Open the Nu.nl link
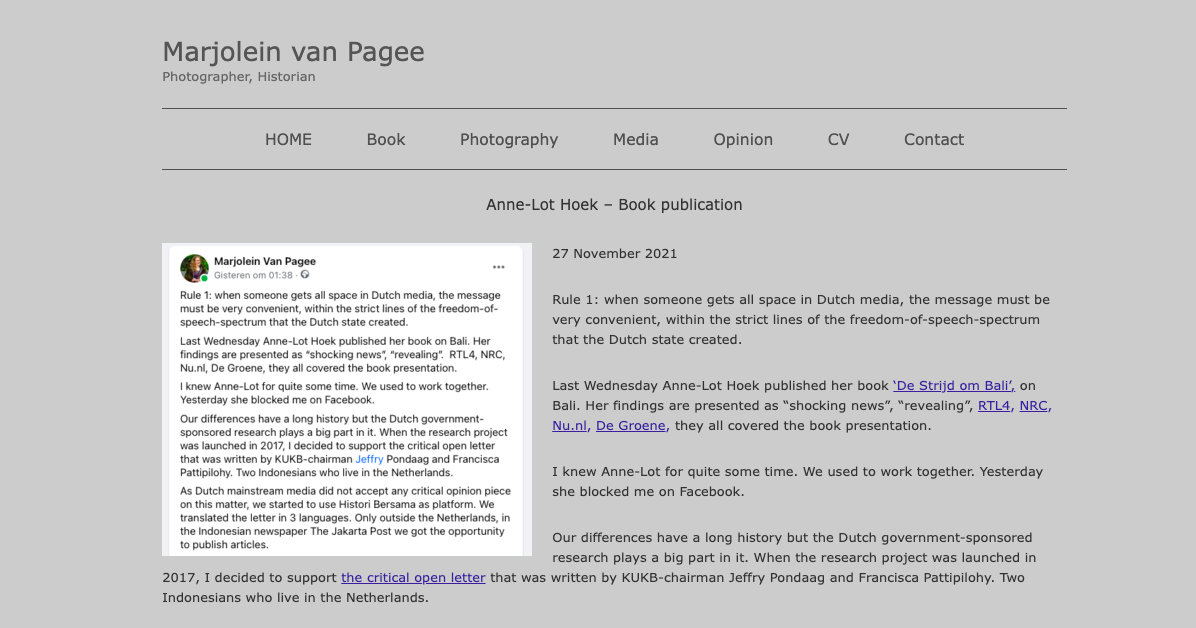 [x=570, y=426]
